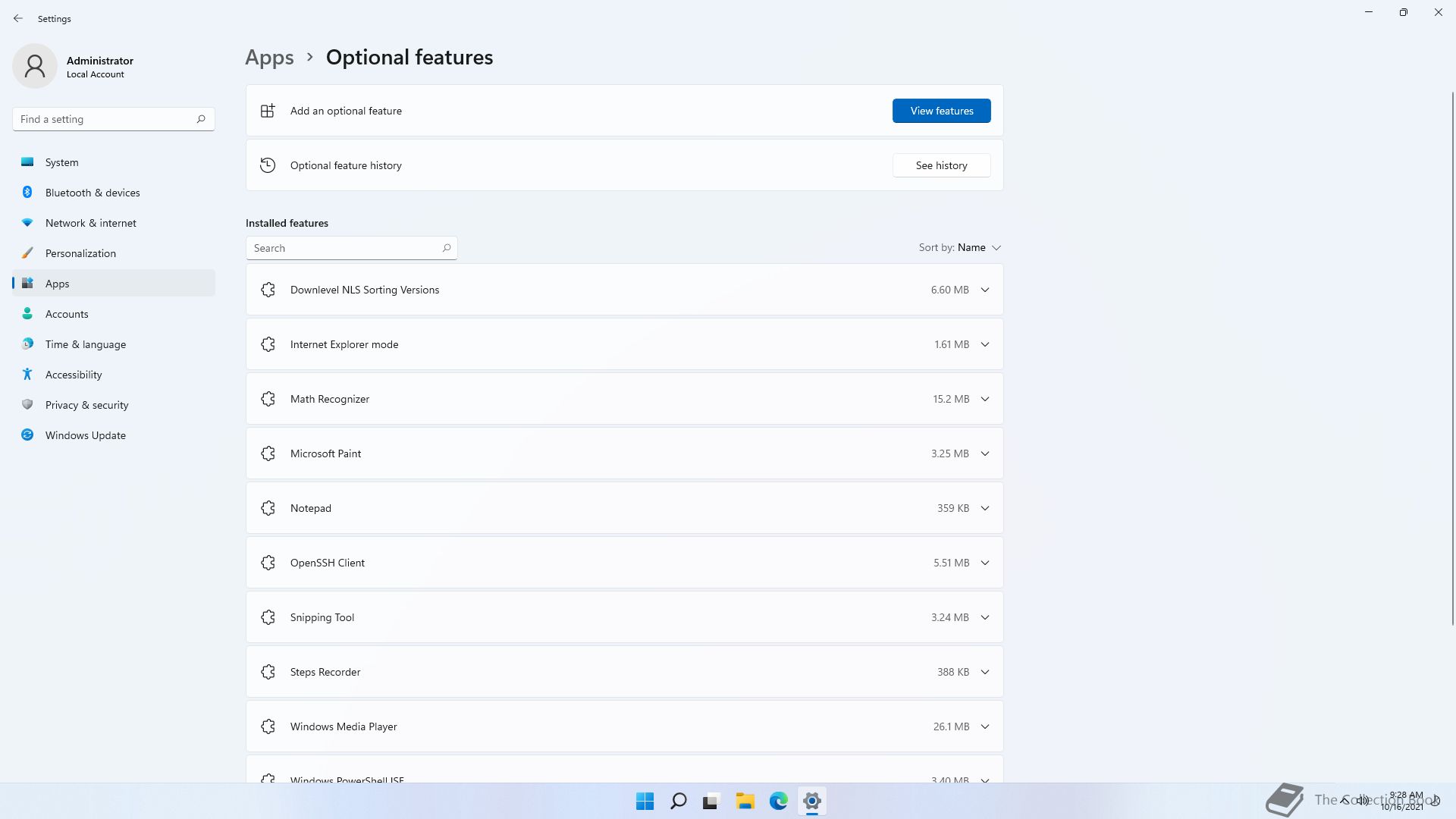
Task: Launch Microsoft Edge from taskbar
Action: point(778,801)
